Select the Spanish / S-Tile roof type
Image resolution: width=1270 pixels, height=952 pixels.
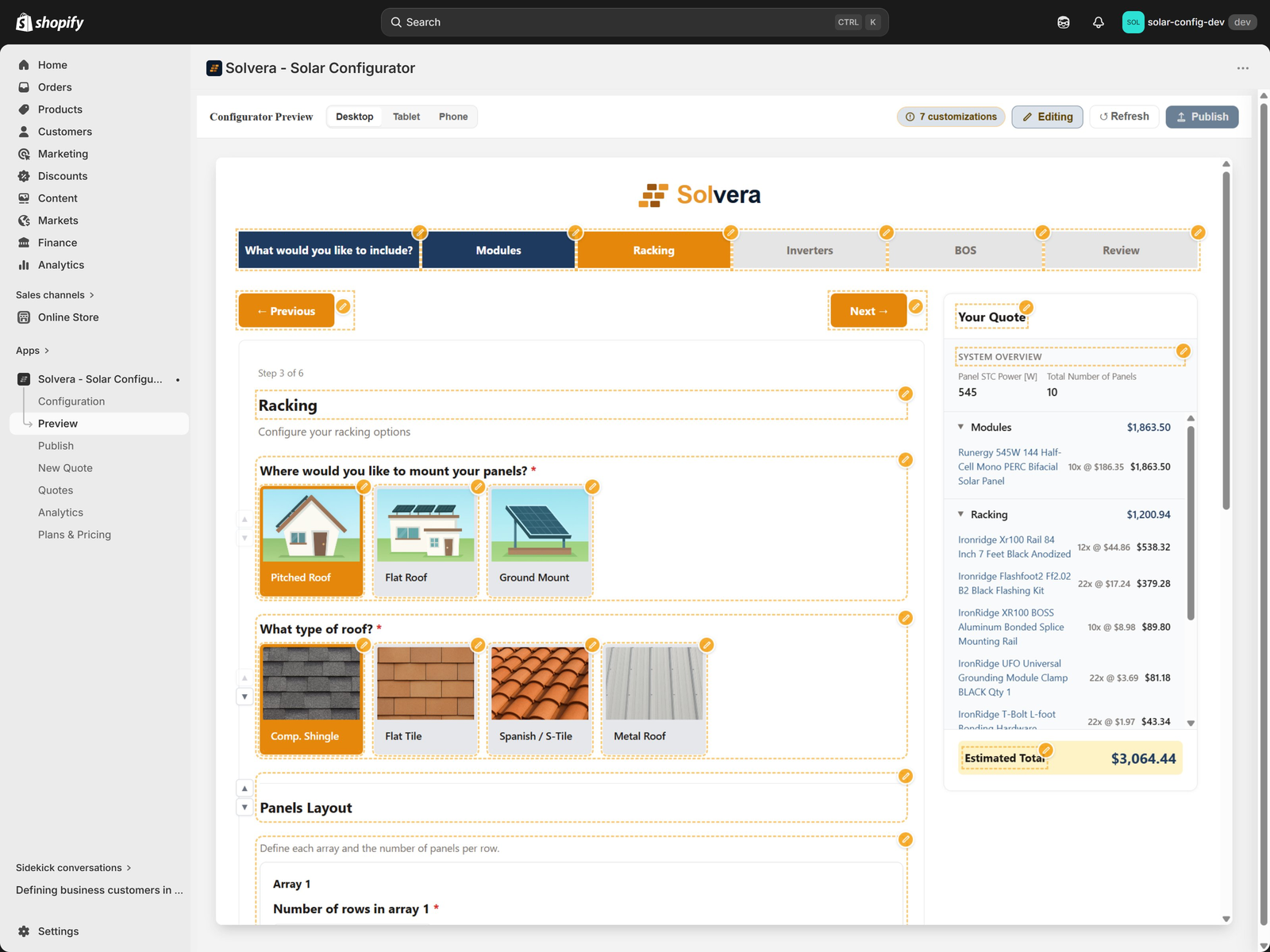[x=540, y=700]
